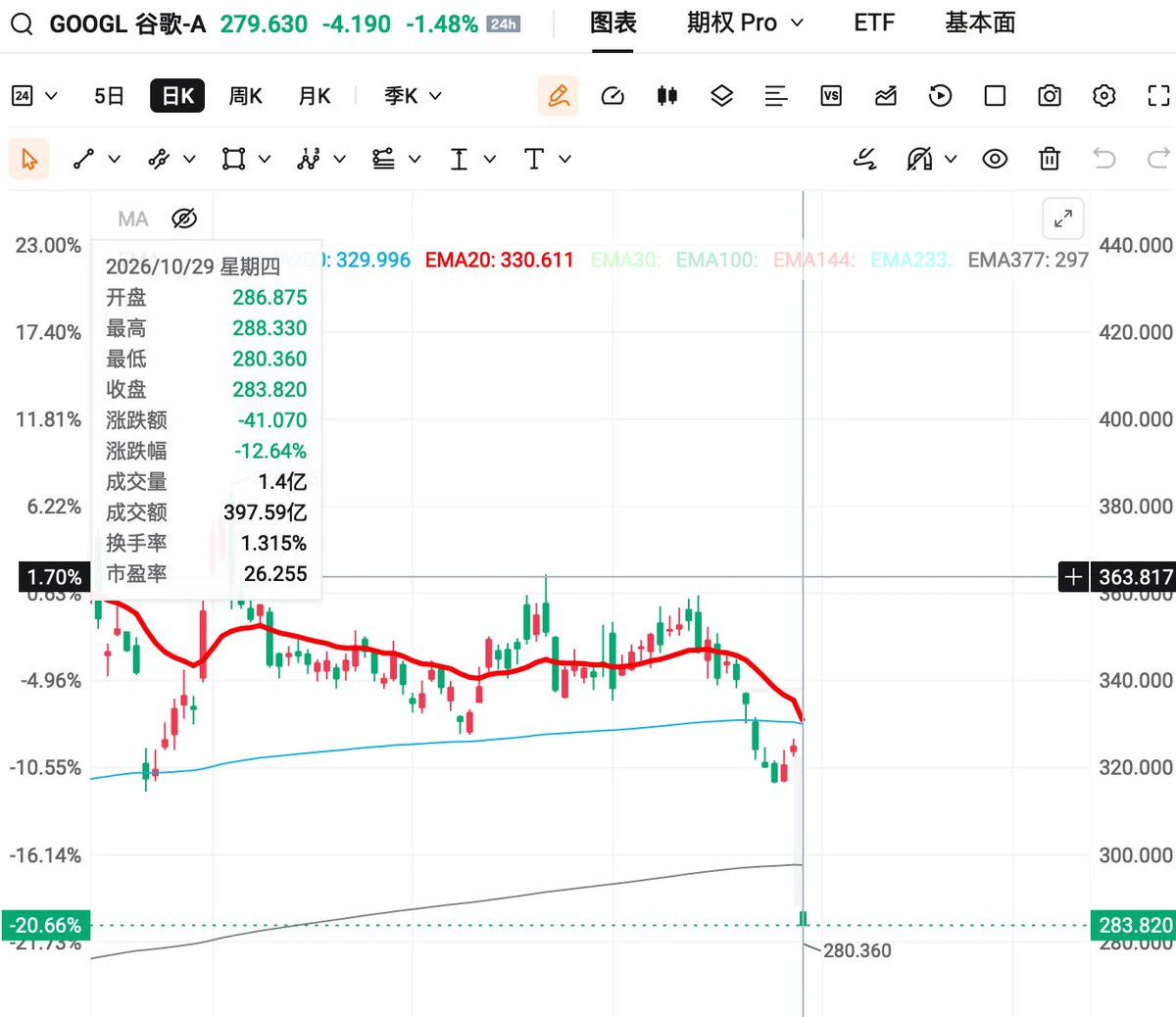Expand the line drawing tool dropdown arrow
The image size is (1176, 1017).
(114, 159)
